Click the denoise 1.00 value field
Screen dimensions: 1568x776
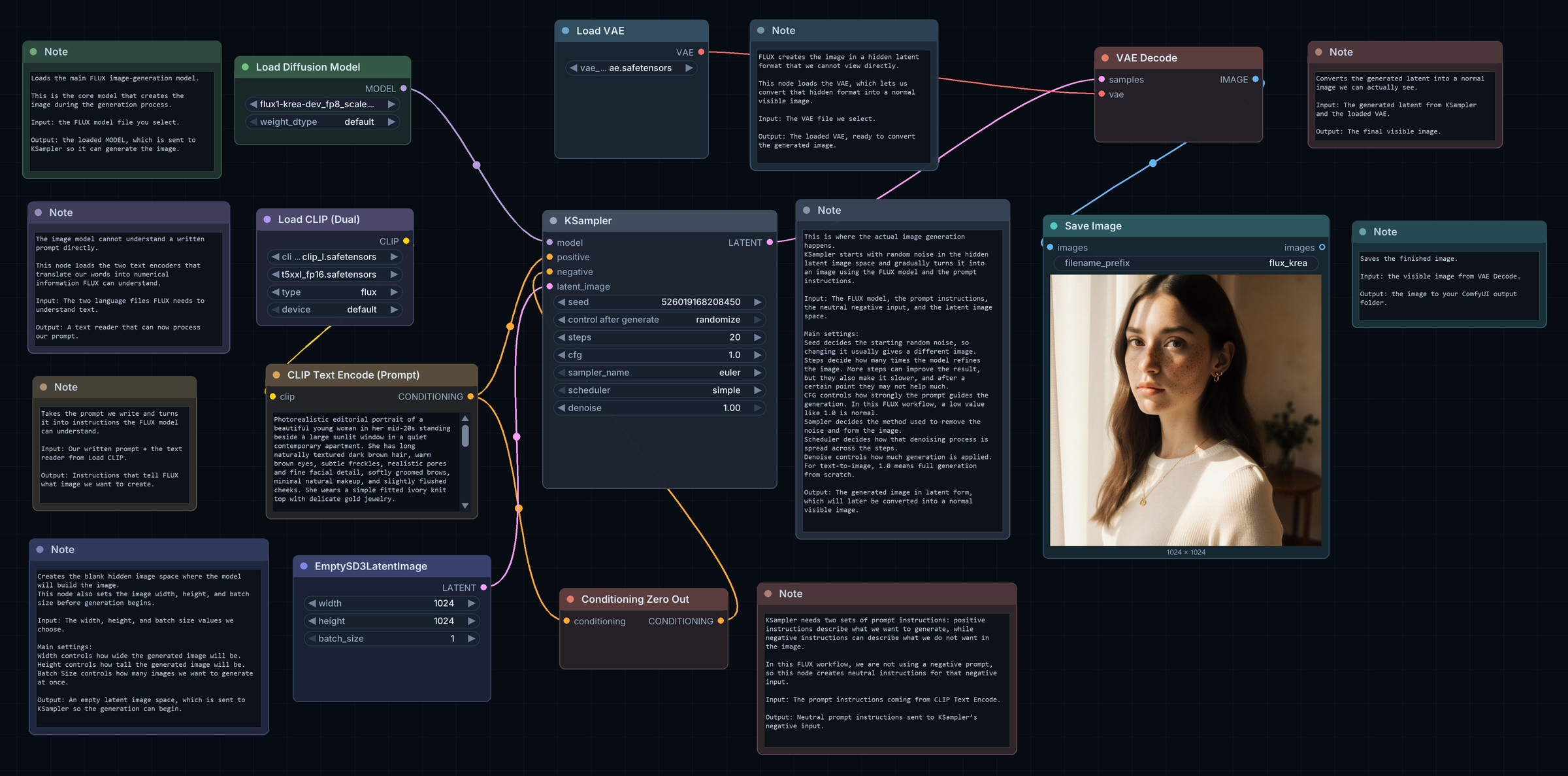pos(660,408)
